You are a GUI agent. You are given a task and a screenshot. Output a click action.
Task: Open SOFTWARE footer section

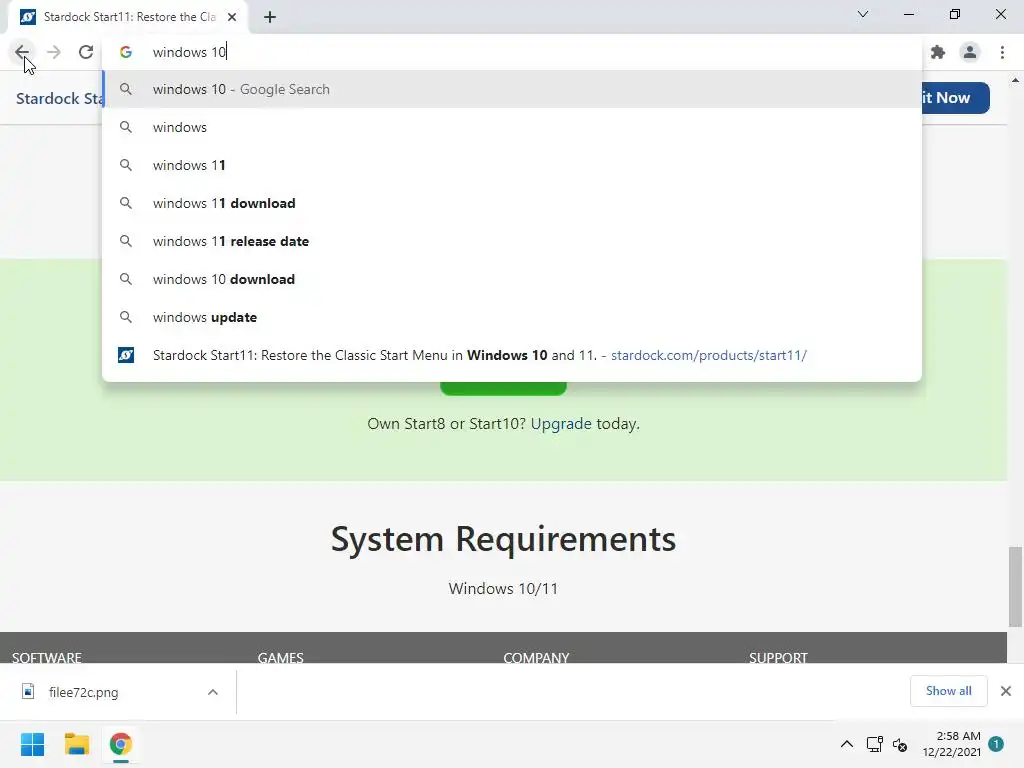pos(46,657)
